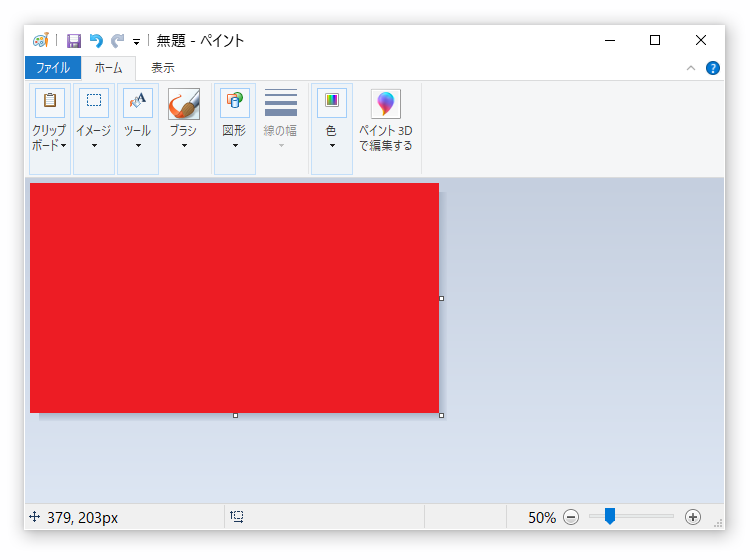Maximize the Paint window
The width and height of the screenshot is (750, 560).
click(655, 41)
